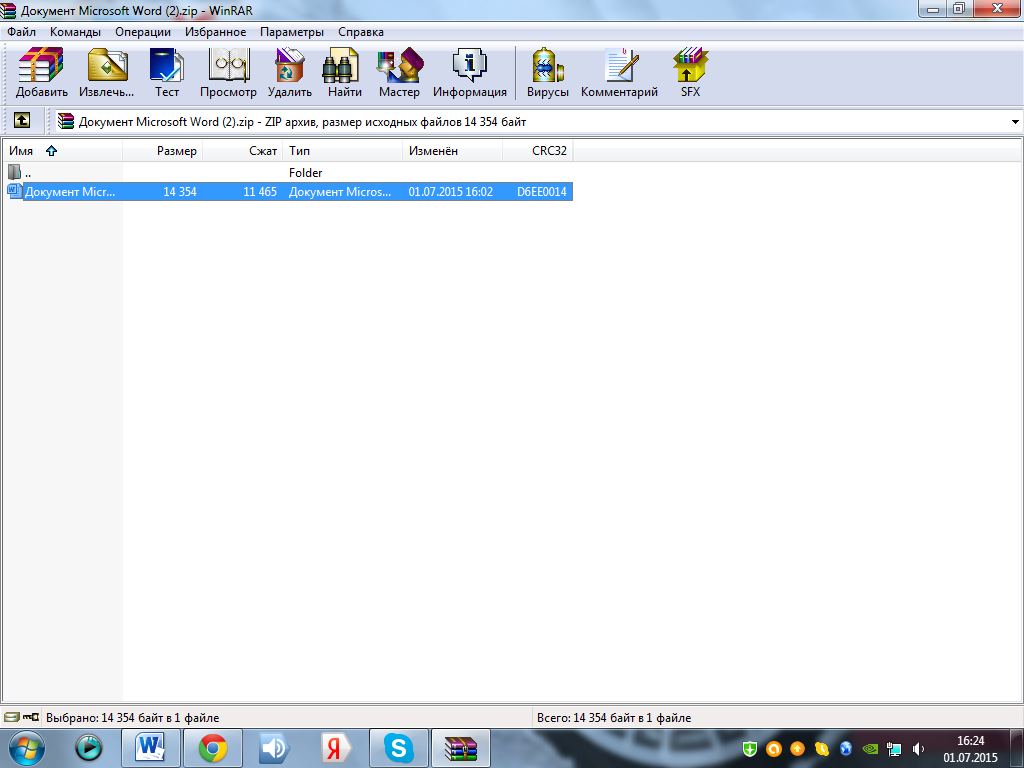The image size is (1024, 768).
Task: Open the Просмотр (View) tool
Action: (x=228, y=72)
